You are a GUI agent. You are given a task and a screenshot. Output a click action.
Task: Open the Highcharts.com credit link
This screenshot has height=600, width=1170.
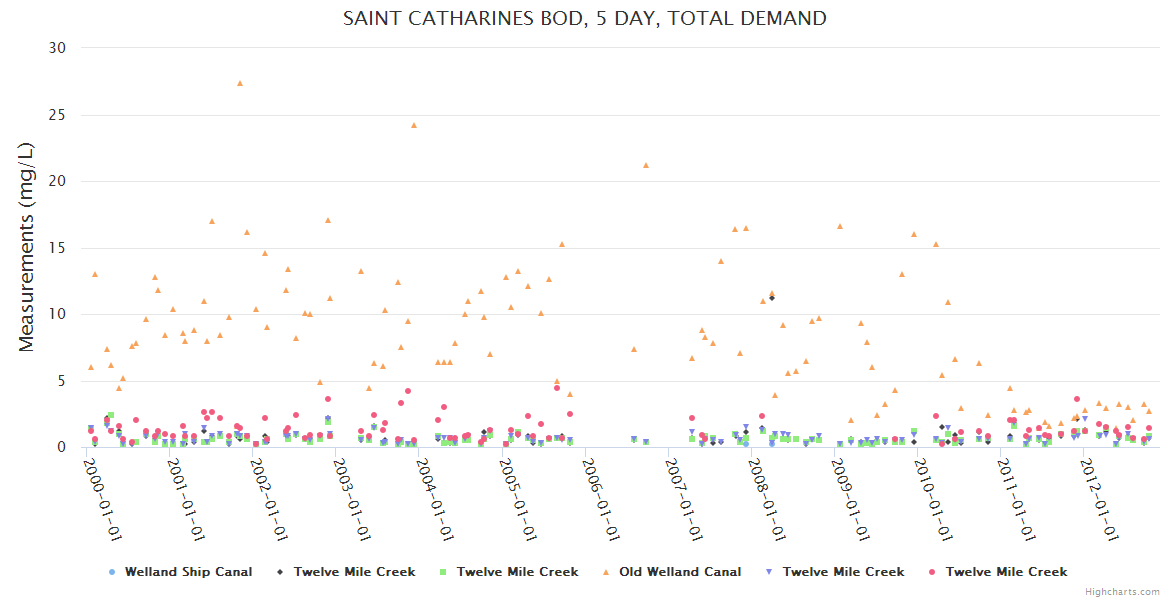tap(1123, 592)
